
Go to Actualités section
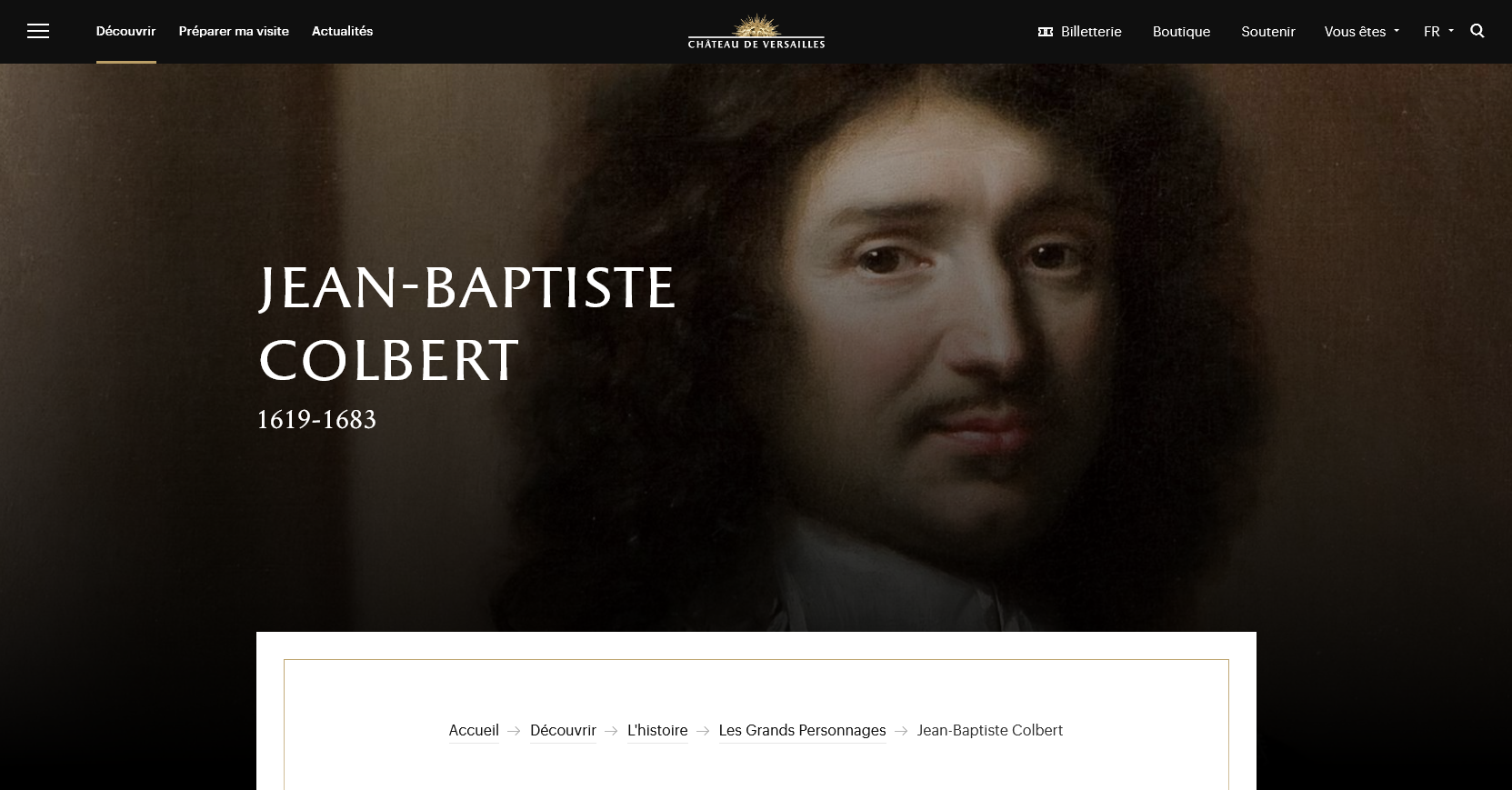tap(342, 31)
